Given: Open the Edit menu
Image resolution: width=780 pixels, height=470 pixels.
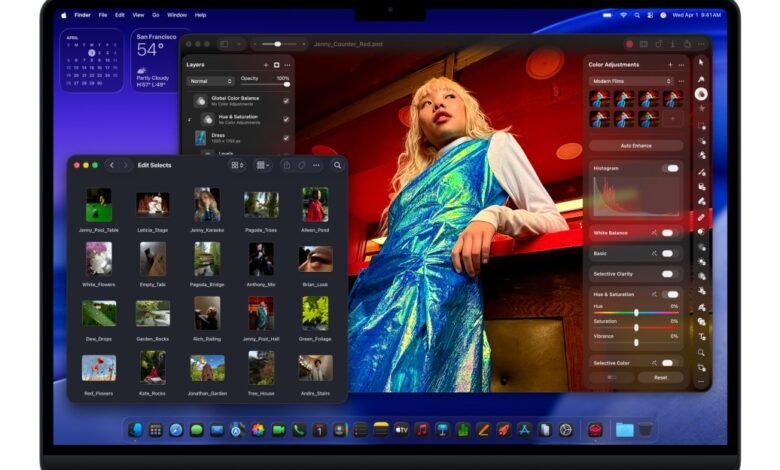Looking at the screenshot, I should 120,15.
